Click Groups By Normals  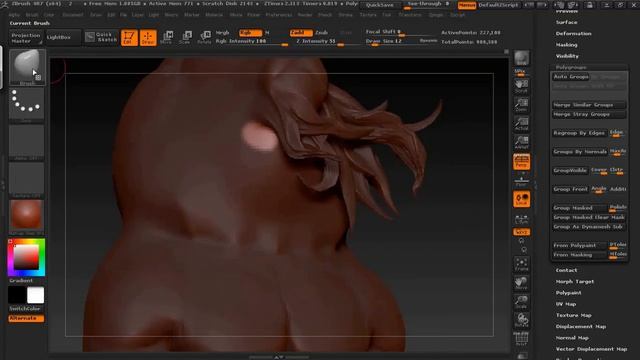(580, 152)
